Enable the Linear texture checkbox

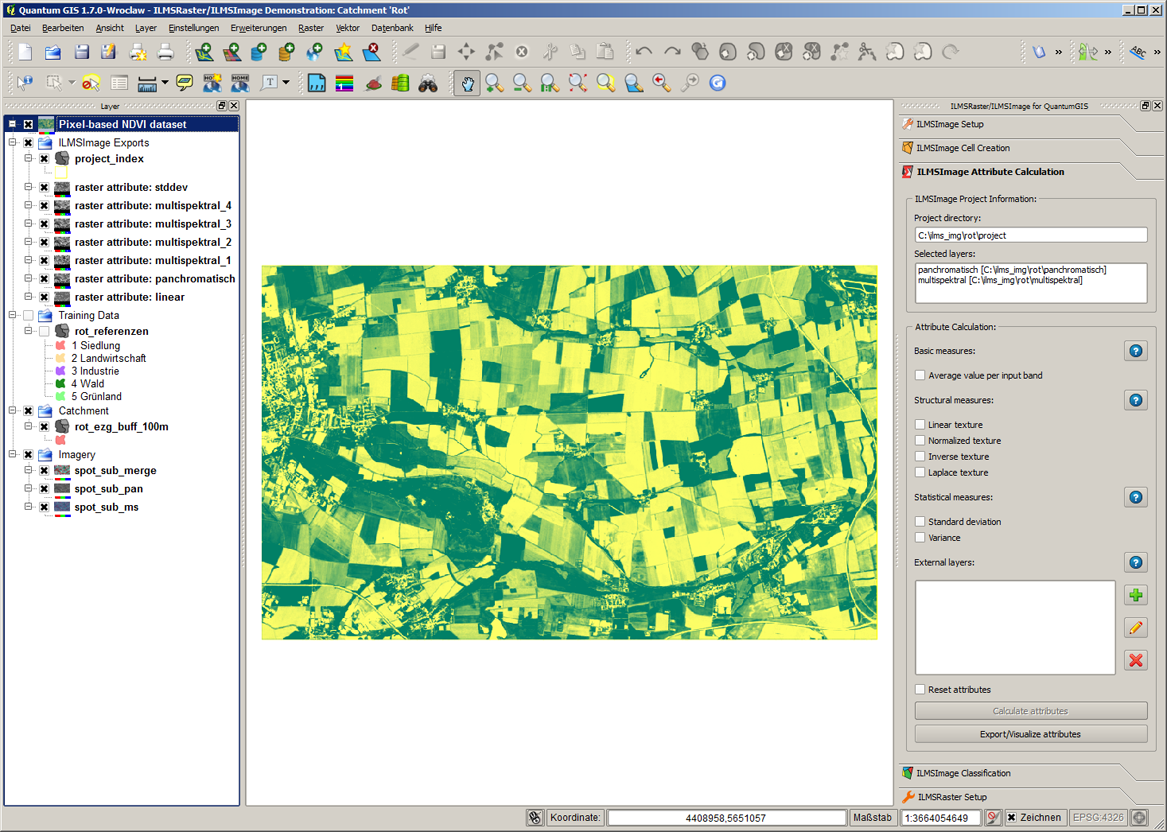click(920, 425)
